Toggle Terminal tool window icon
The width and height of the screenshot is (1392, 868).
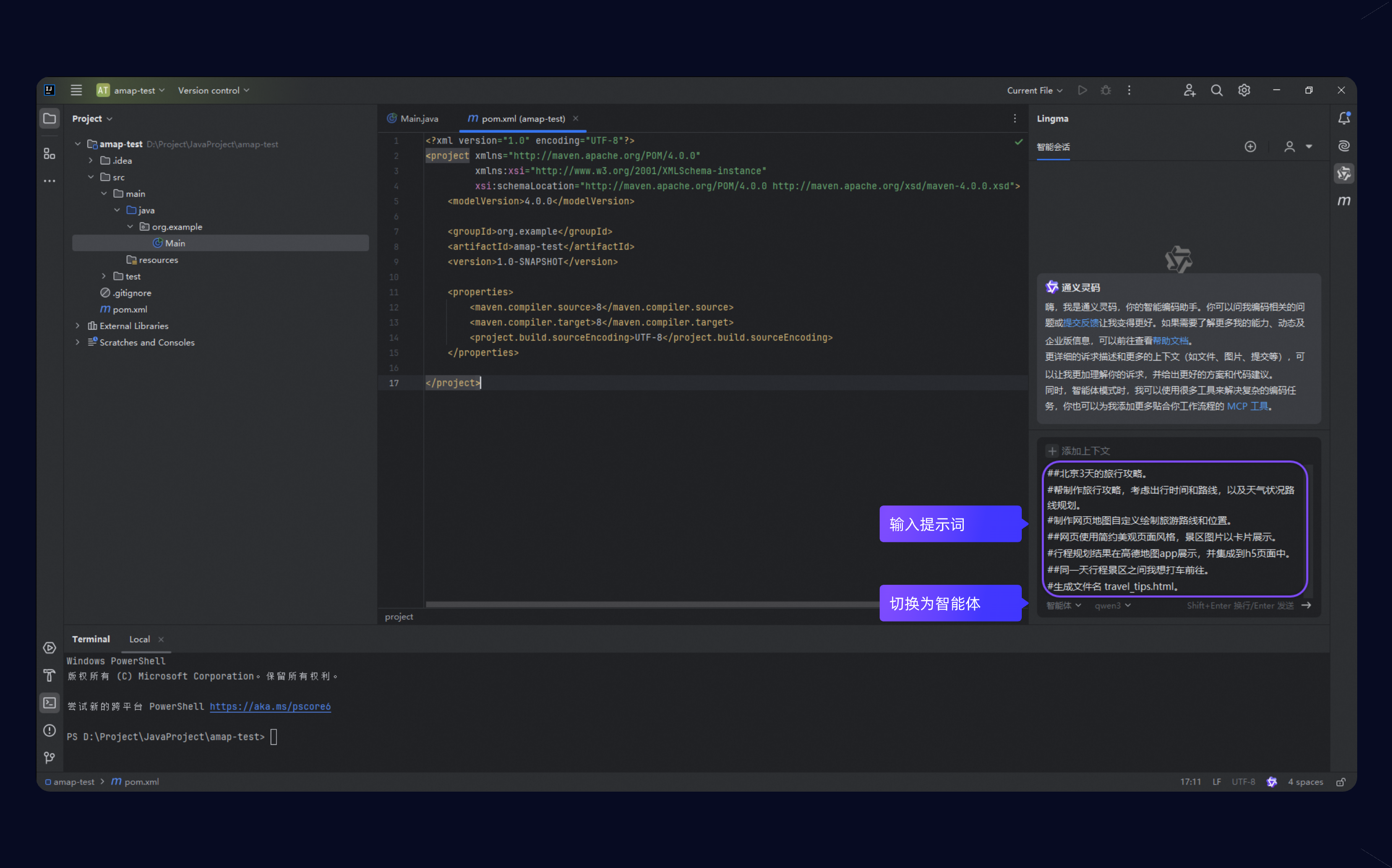(49, 703)
